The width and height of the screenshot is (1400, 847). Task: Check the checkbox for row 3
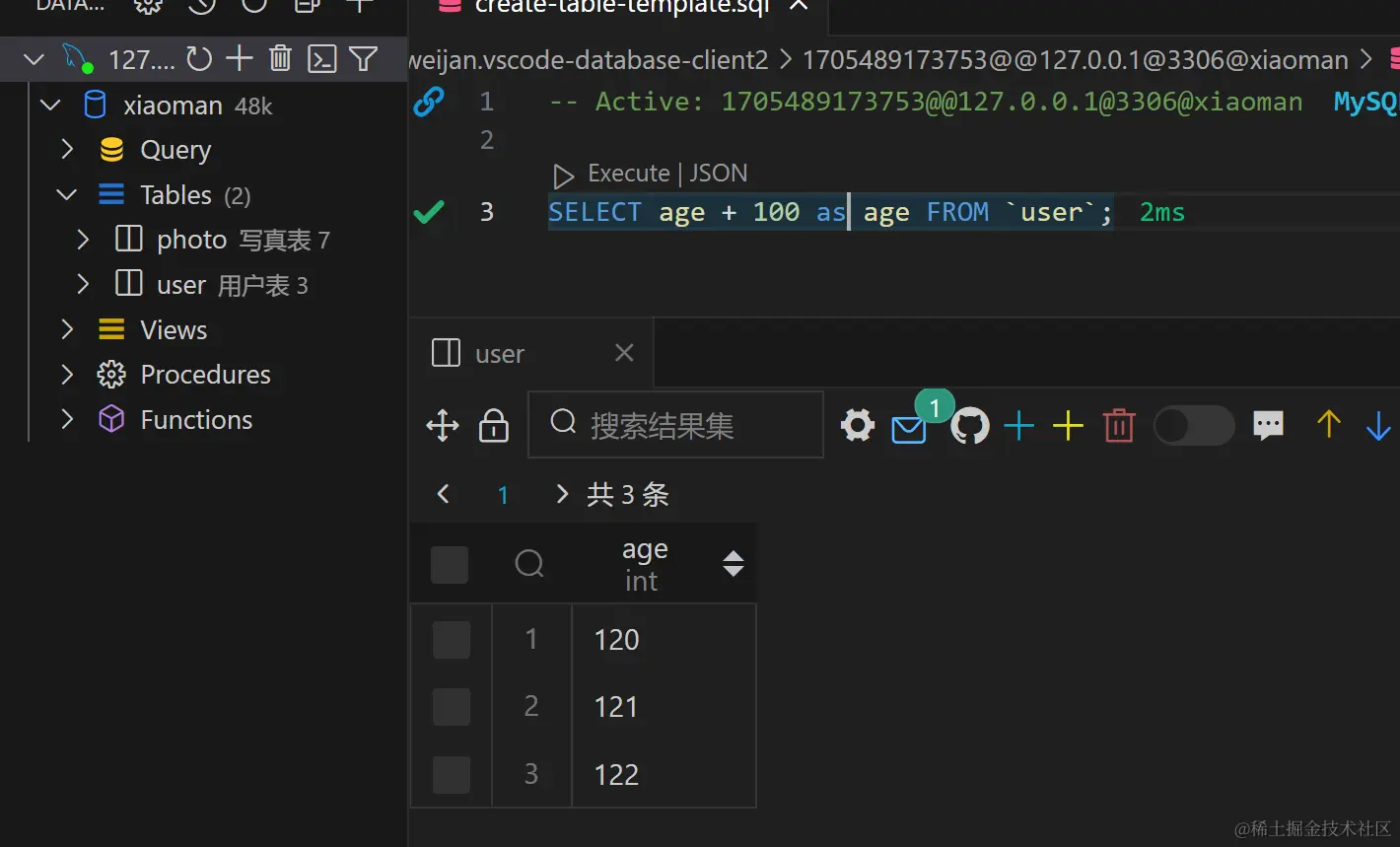(x=452, y=775)
